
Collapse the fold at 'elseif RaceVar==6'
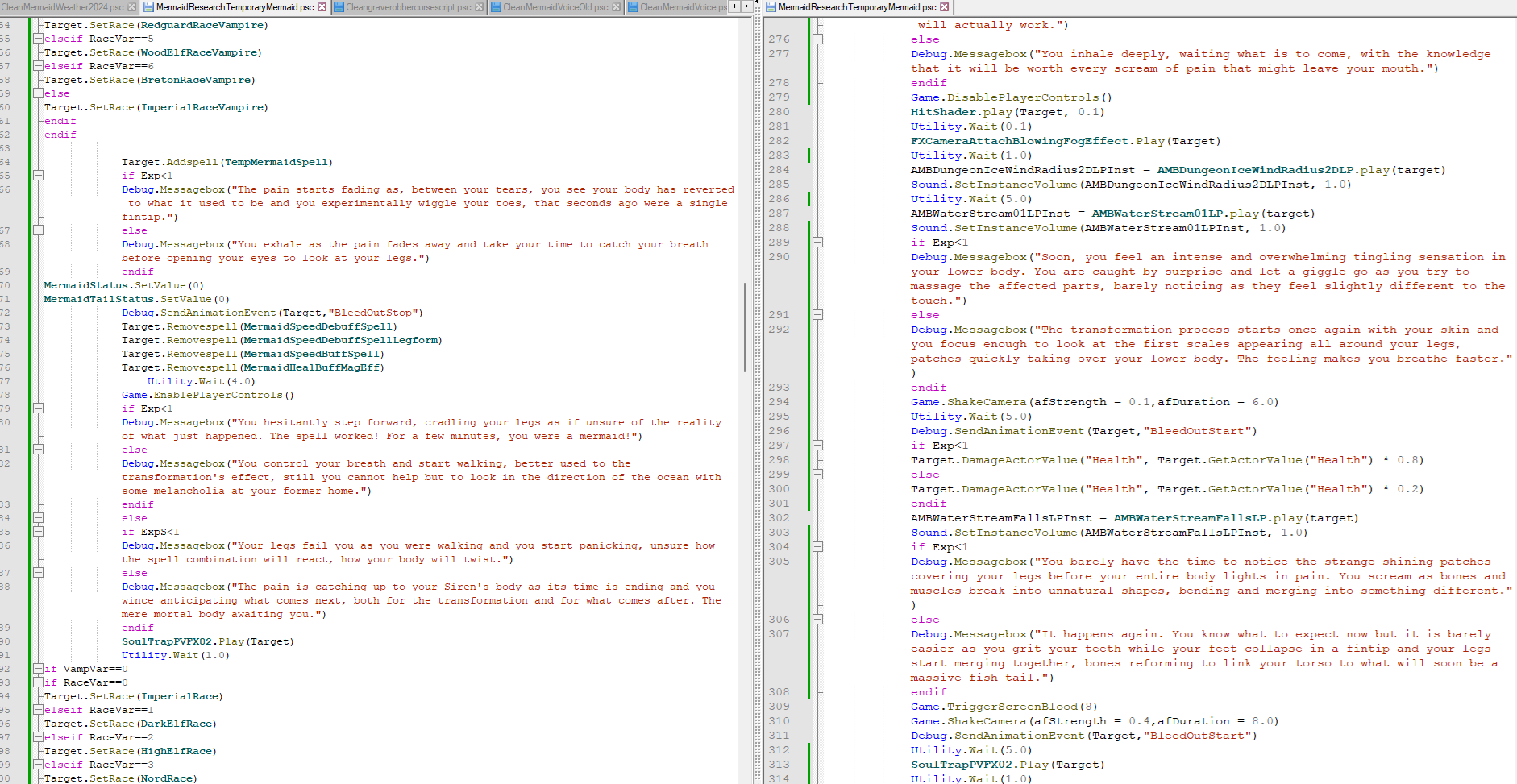[38, 66]
